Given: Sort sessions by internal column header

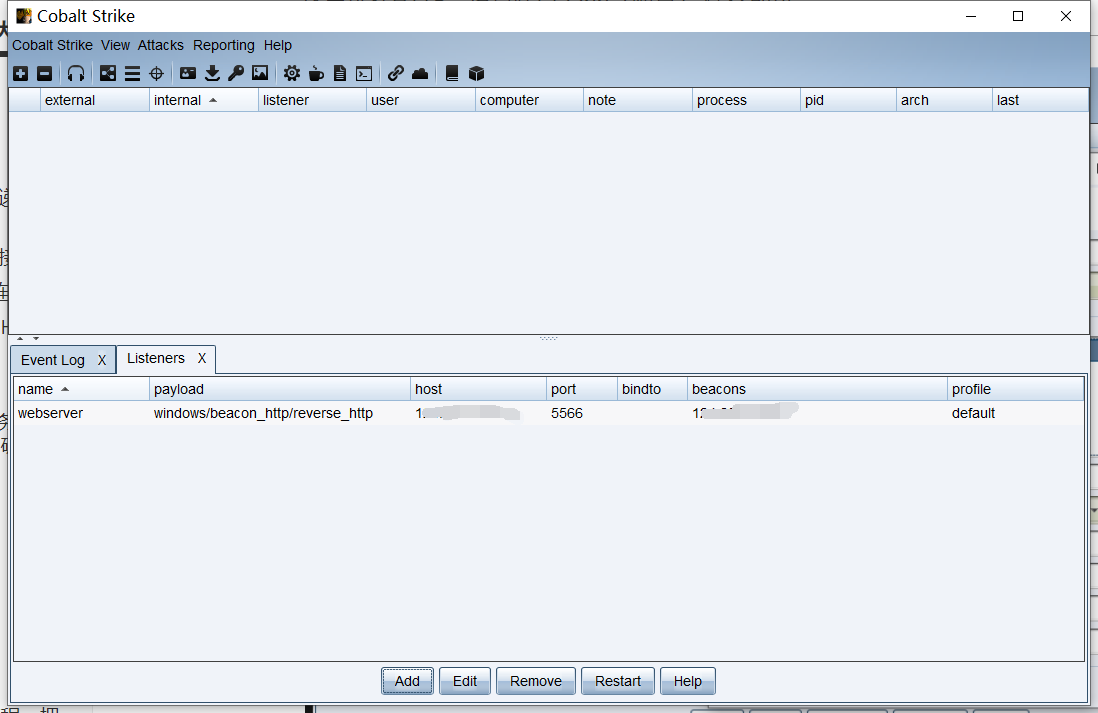Looking at the screenshot, I should click(203, 100).
